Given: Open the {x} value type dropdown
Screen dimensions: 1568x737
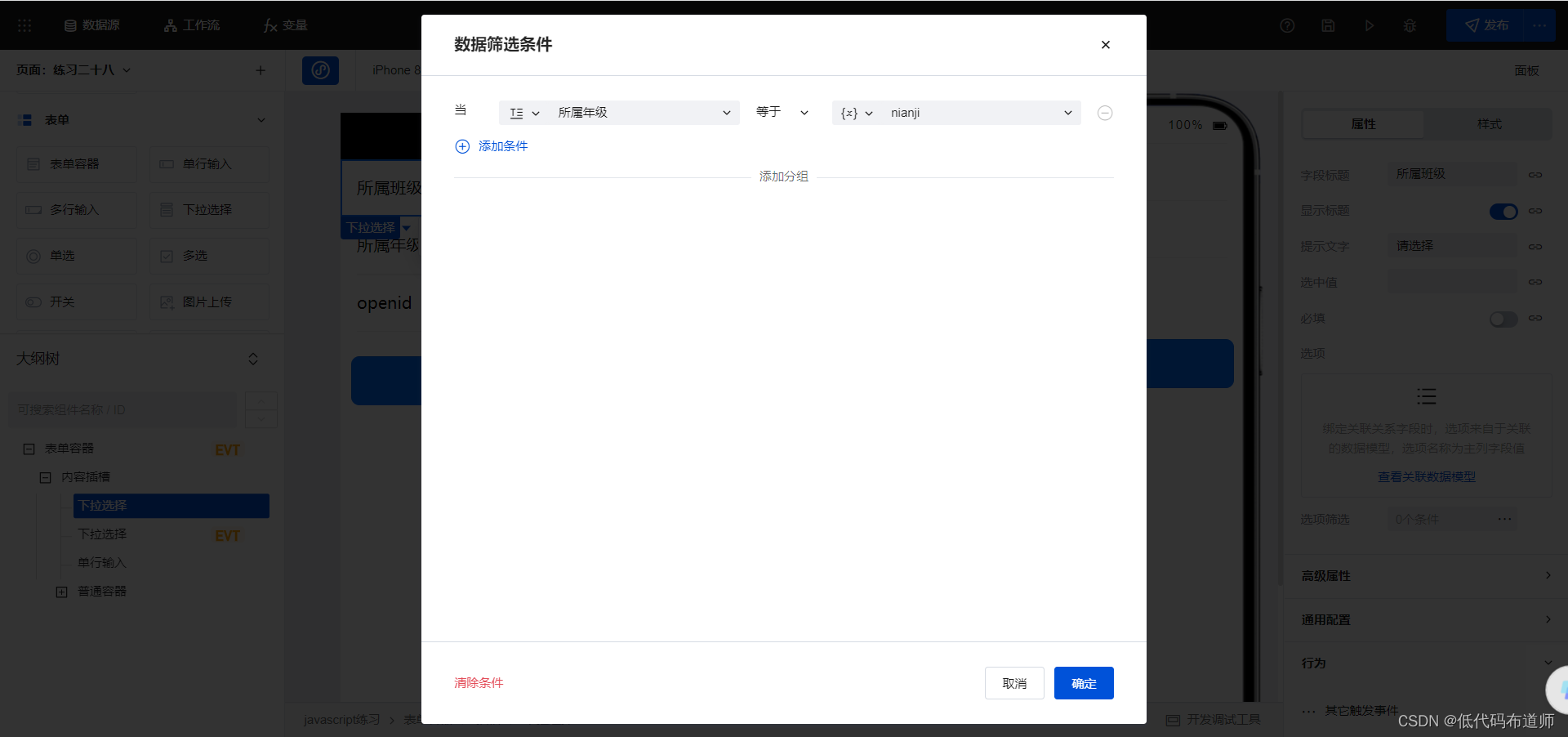Looking at the screenshot, I should pyautogui.click(x=857, y=113).
